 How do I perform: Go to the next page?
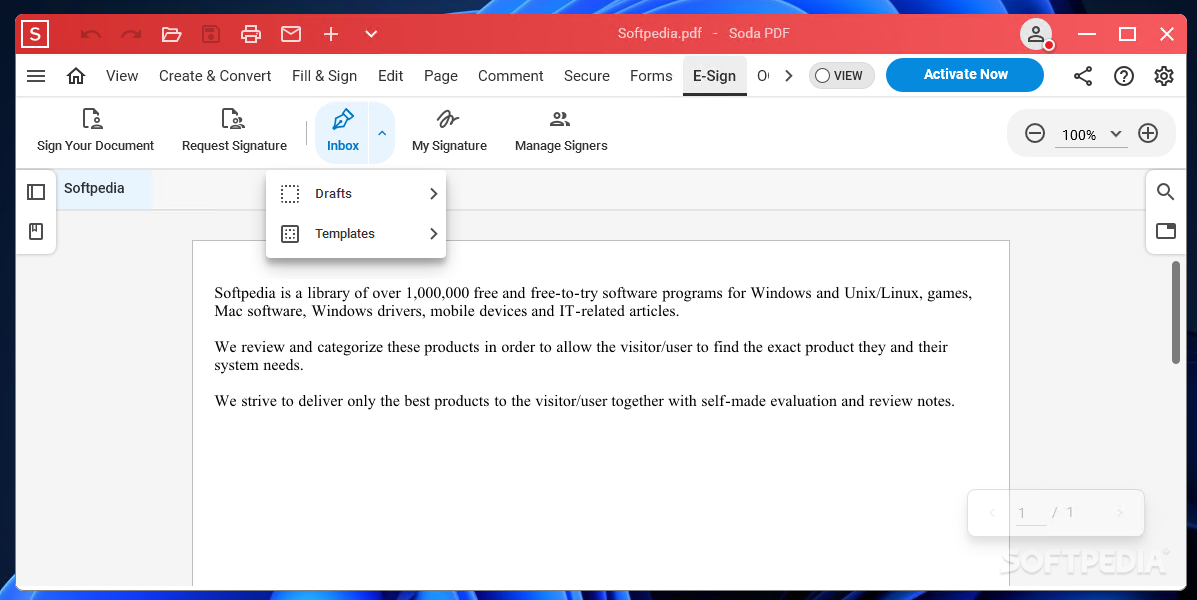(x=1120, y=513)
